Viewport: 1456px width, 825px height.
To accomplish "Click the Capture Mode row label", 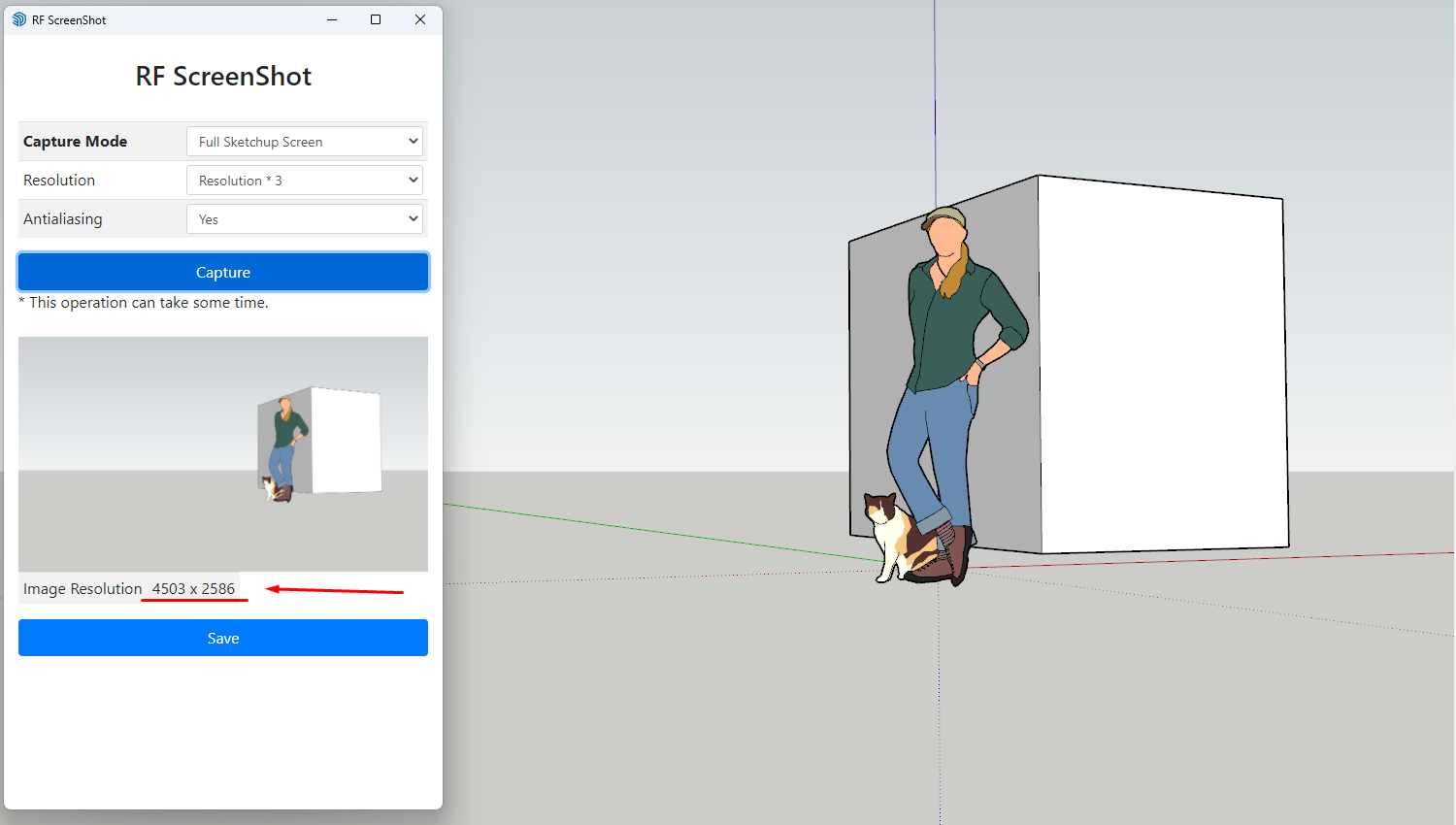I will pos(75,141).
